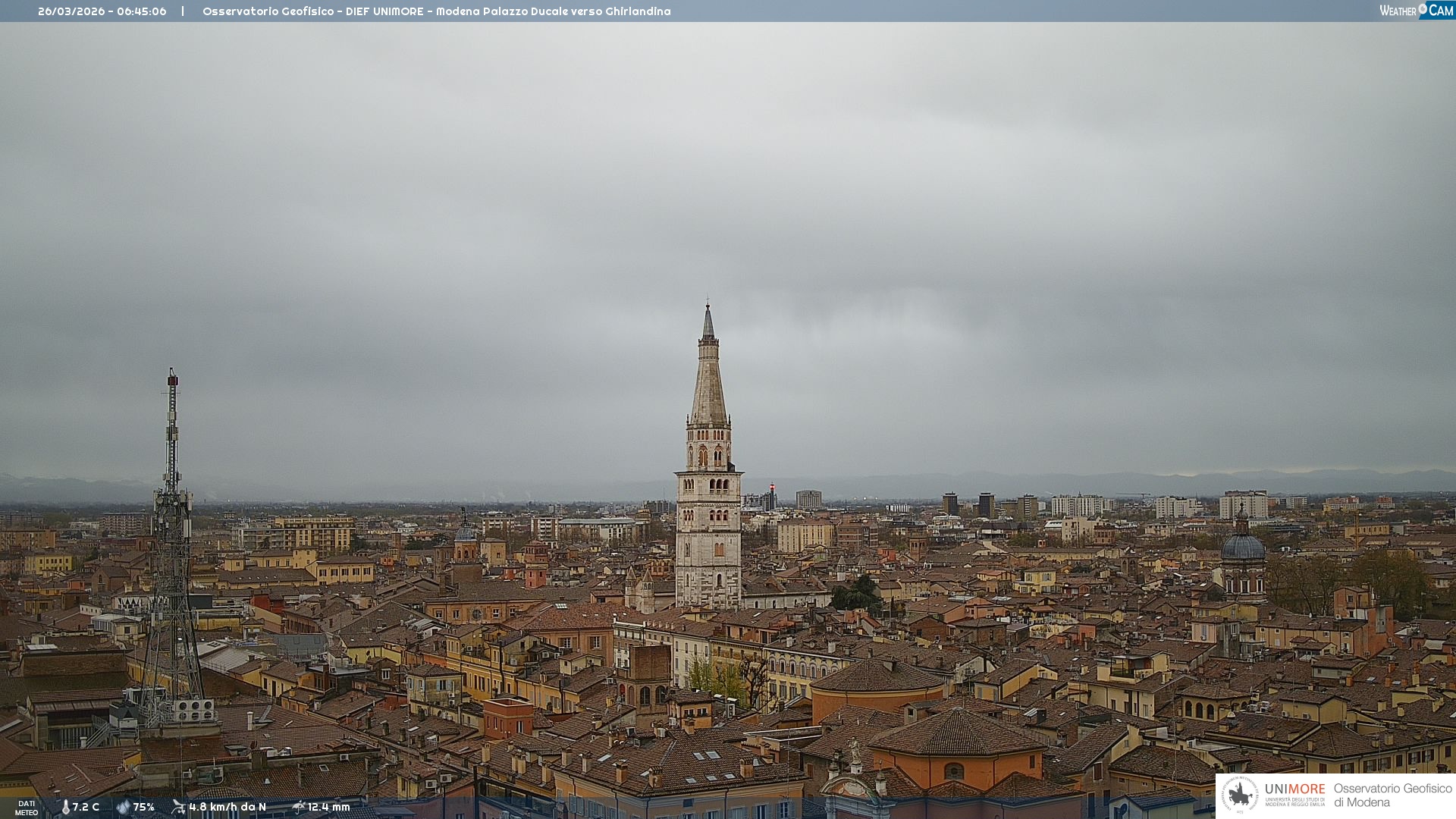Click the UNIMORE wordmark text
The width and height of the screenshot is (1456, 819).
pos(1294,789)
